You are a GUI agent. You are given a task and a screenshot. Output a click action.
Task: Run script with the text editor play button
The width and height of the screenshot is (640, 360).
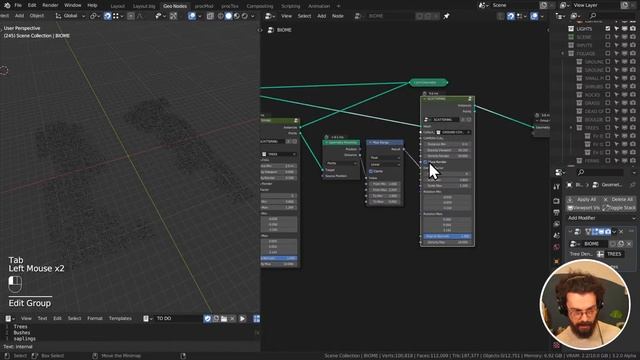coord(242,318)
